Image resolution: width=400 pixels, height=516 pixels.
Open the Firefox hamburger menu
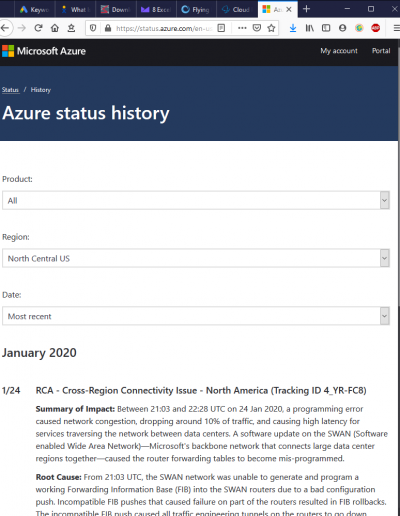click(x=396, y=28)
